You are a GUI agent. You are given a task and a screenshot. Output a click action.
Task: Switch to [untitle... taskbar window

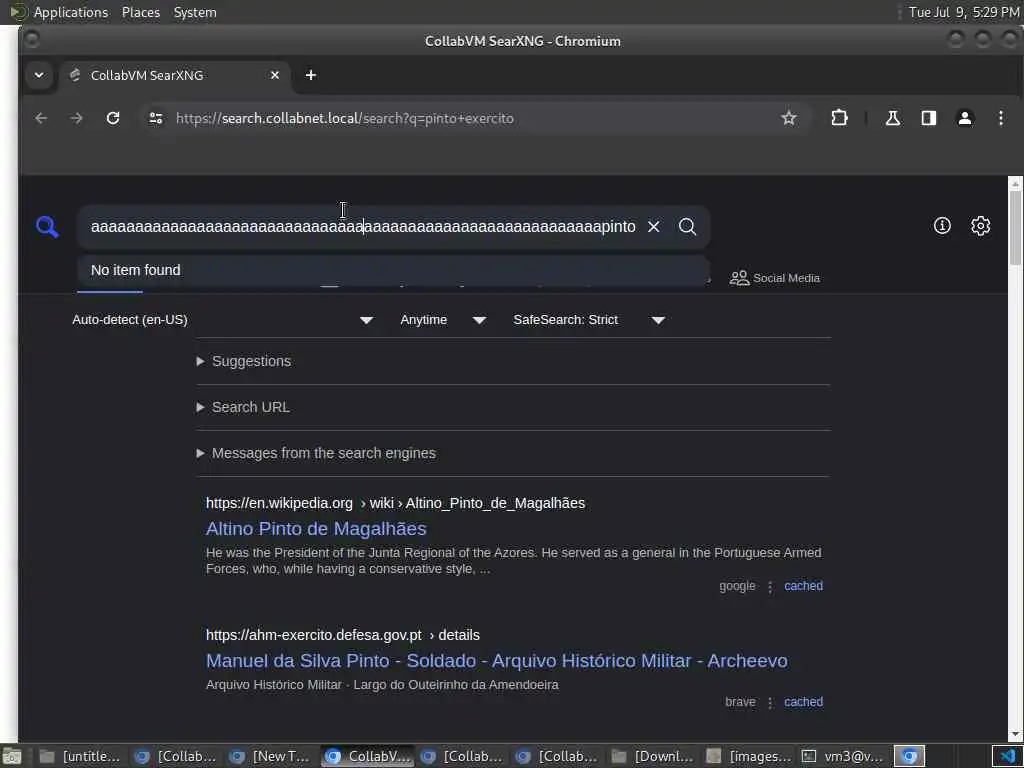(80, 756)
